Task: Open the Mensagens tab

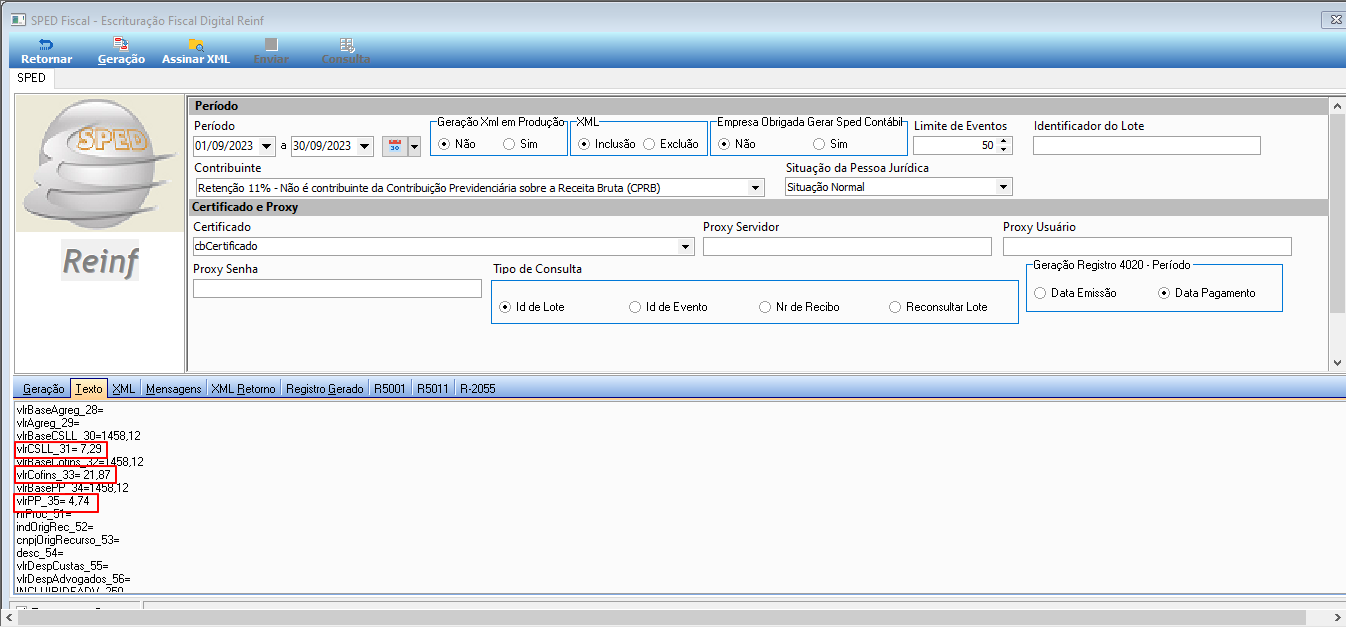Action: (x=174, y=388)
